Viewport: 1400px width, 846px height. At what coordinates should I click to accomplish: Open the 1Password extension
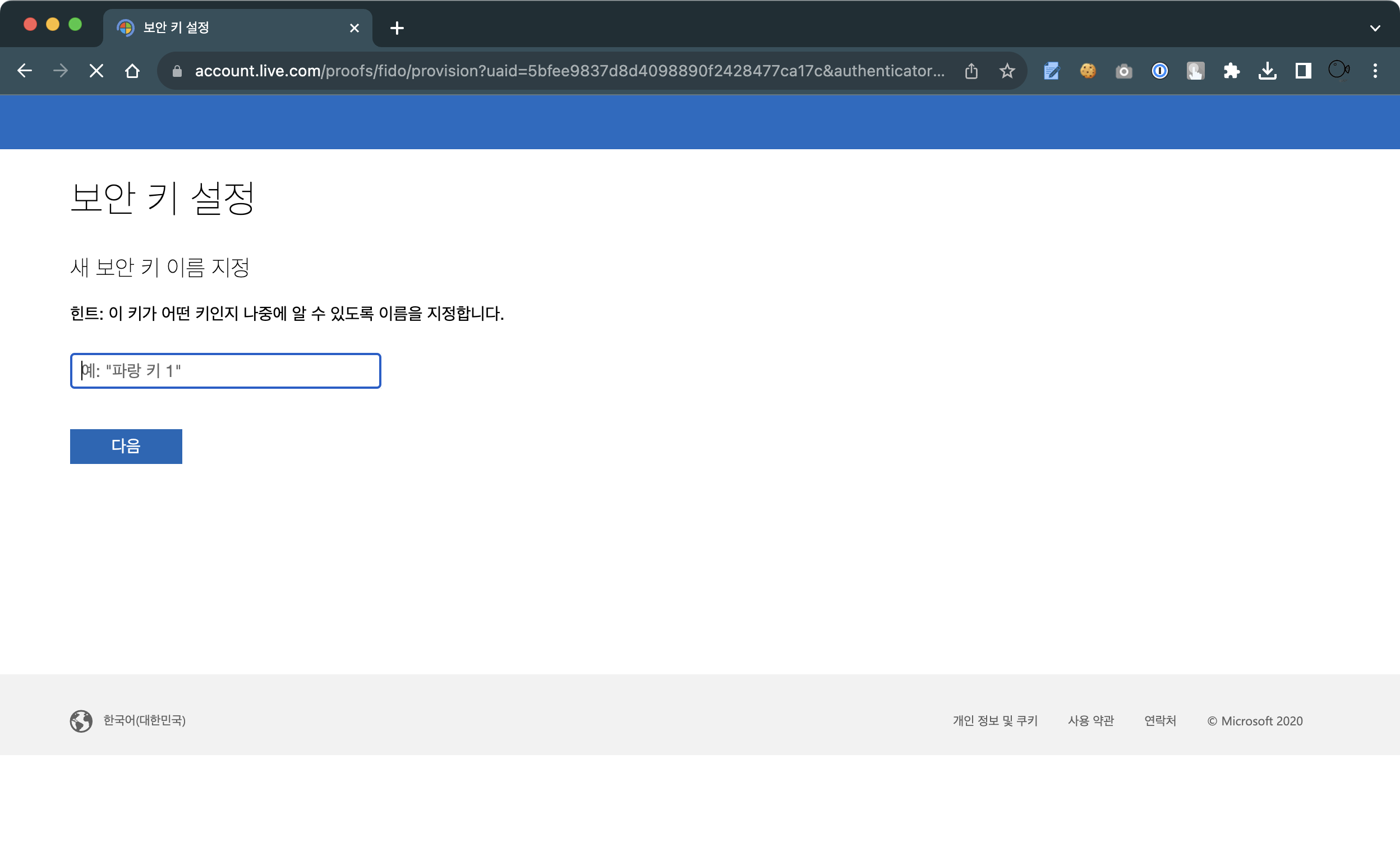click(x=1159, y=71)
